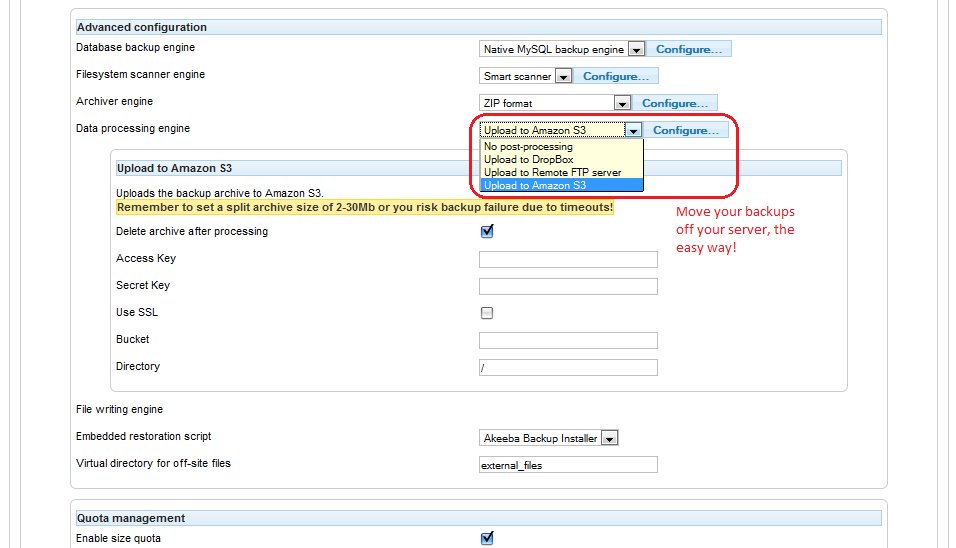Click the Database backup engine label
The image size is (956, 548).
click(135, 47)
